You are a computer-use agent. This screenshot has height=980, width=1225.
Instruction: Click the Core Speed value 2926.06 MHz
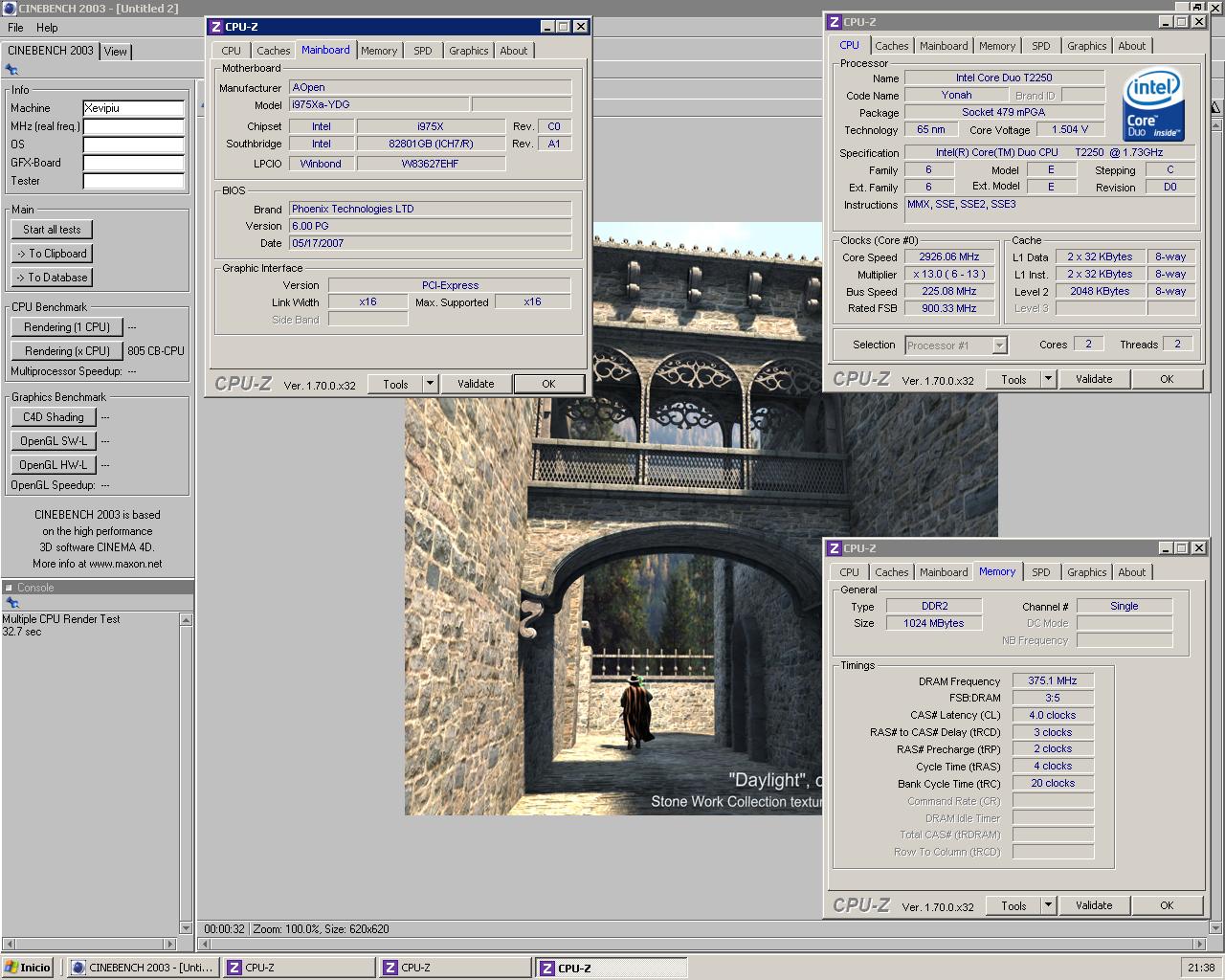click(x=949, y=257)
